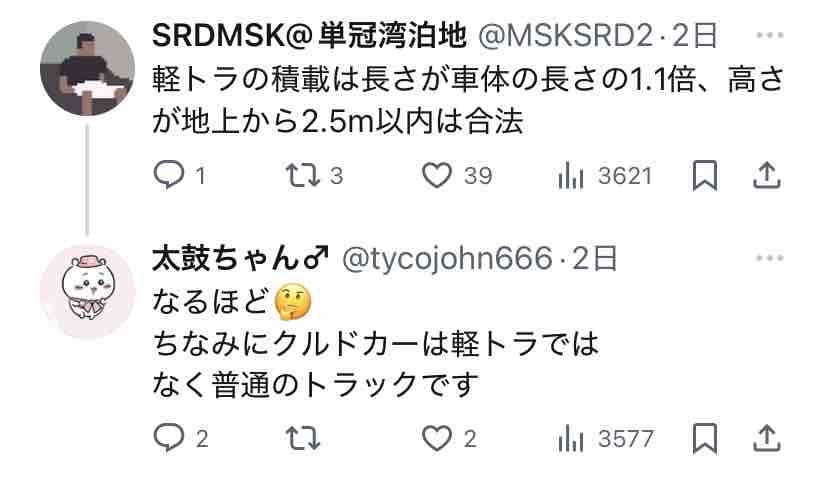Open 太鼓ちゃん's avatar image
The image size is (828, 479).
click(x=87, y=292)
